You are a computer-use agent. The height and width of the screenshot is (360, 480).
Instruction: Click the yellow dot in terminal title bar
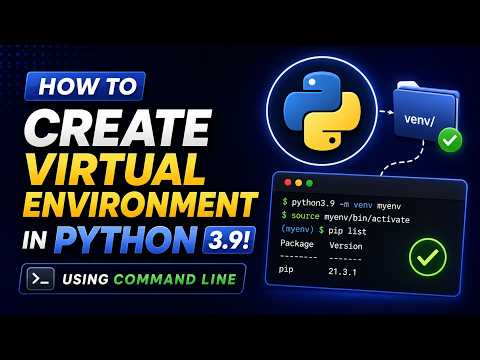pos(299,183)
